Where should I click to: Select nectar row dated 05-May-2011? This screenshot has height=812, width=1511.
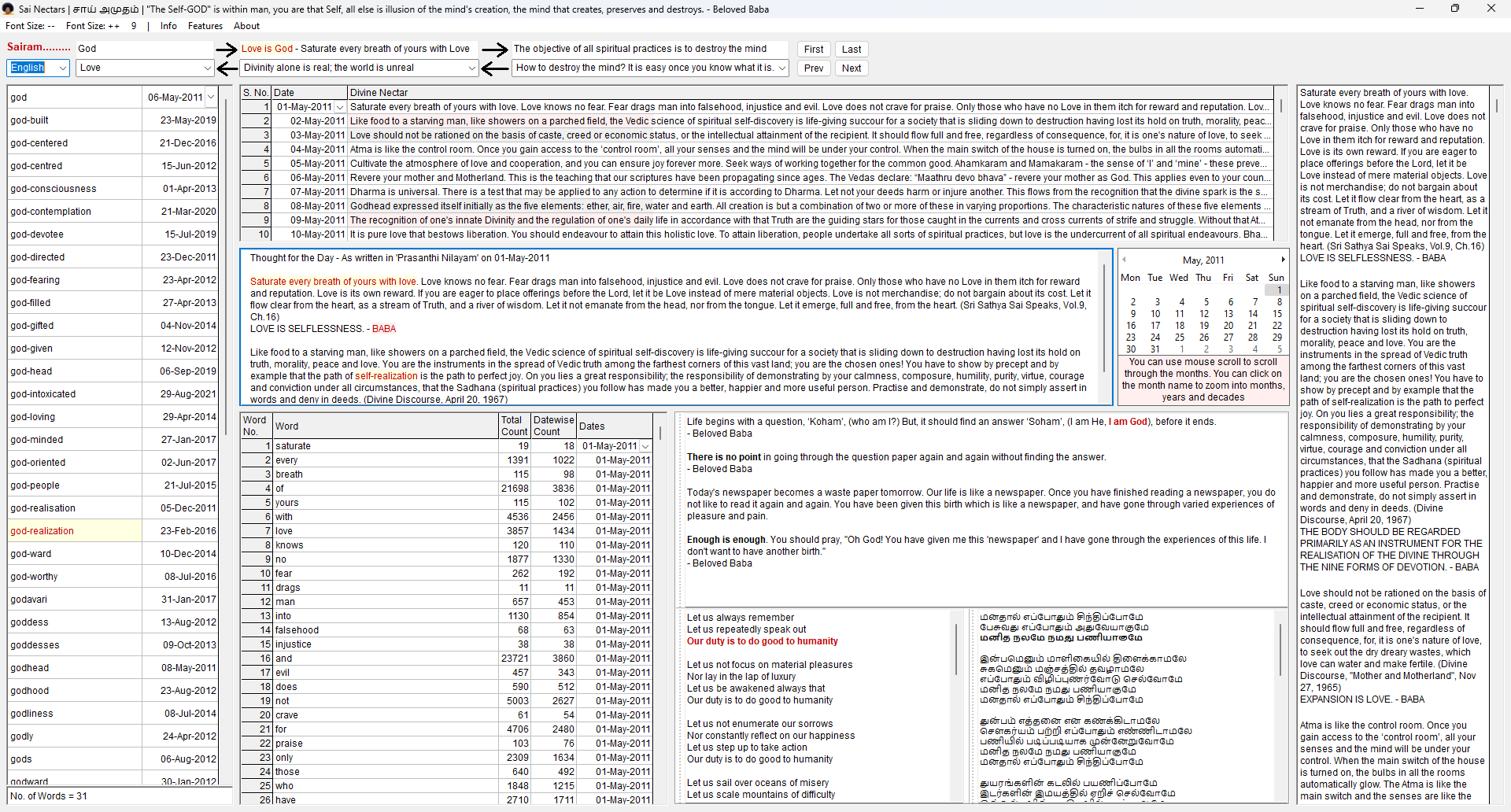(x=756, y=164)
